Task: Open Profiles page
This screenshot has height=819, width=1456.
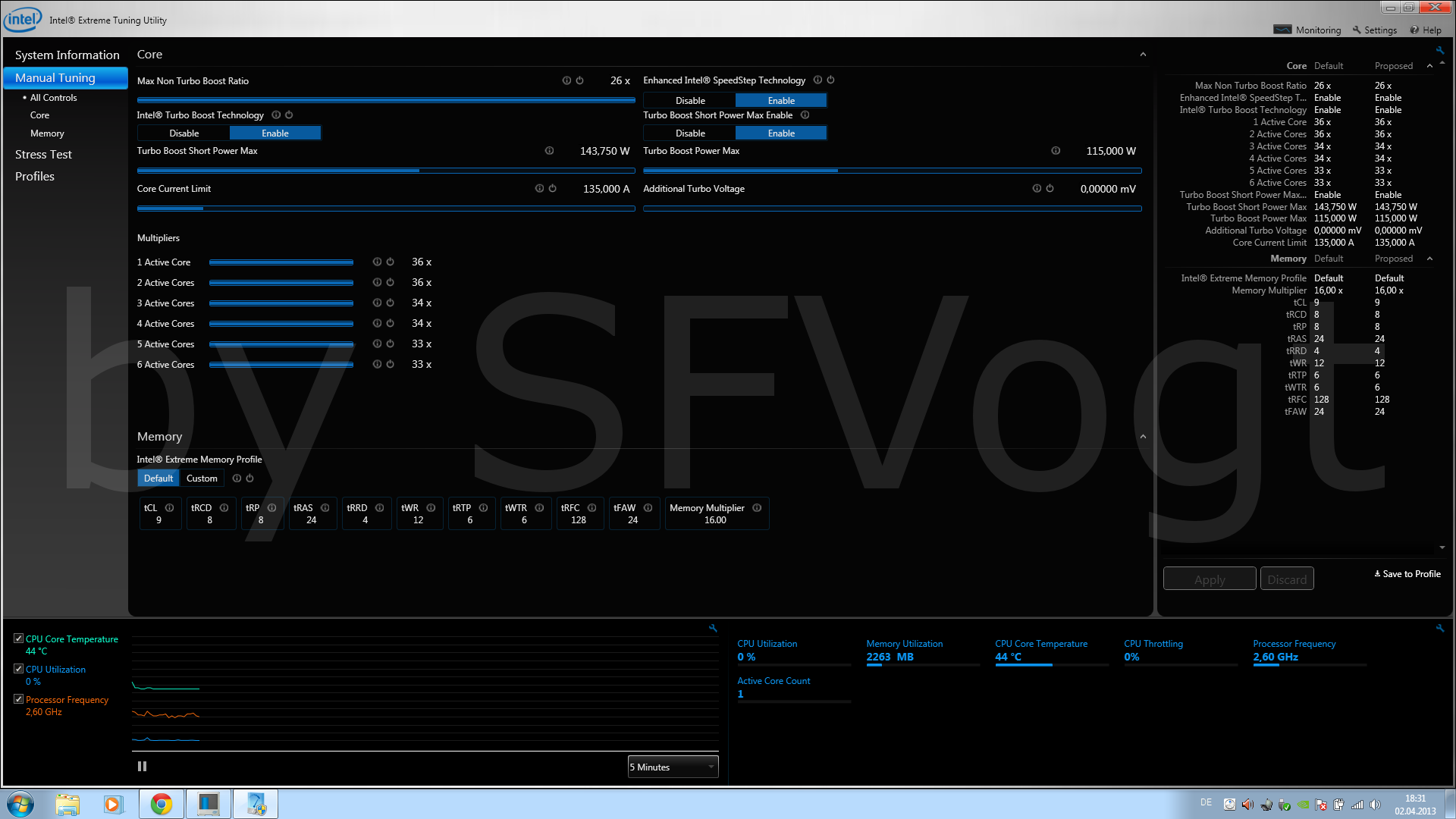Action: click(35, 177)
